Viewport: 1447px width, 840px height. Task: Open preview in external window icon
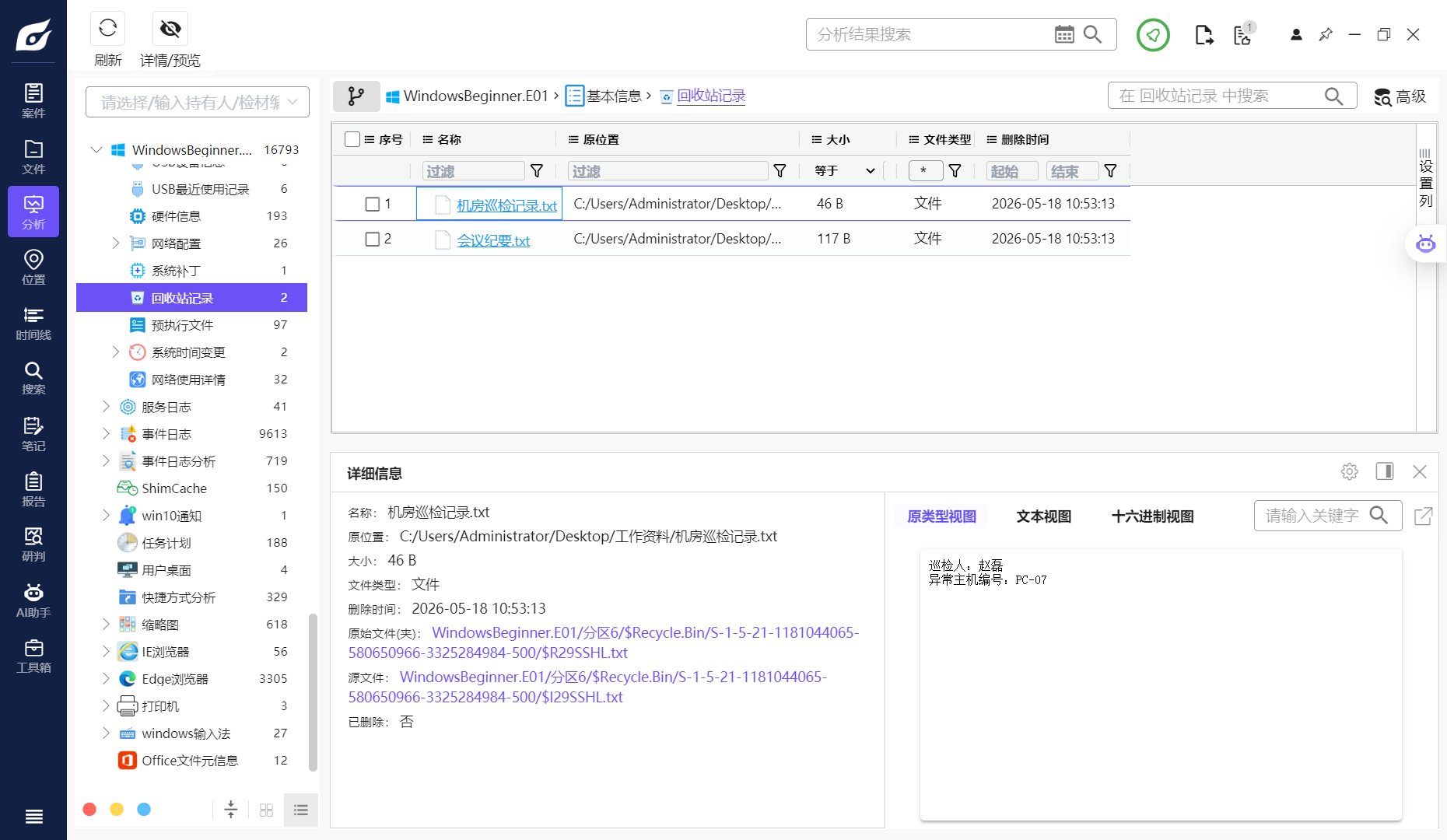click(x=1423, y=516)
